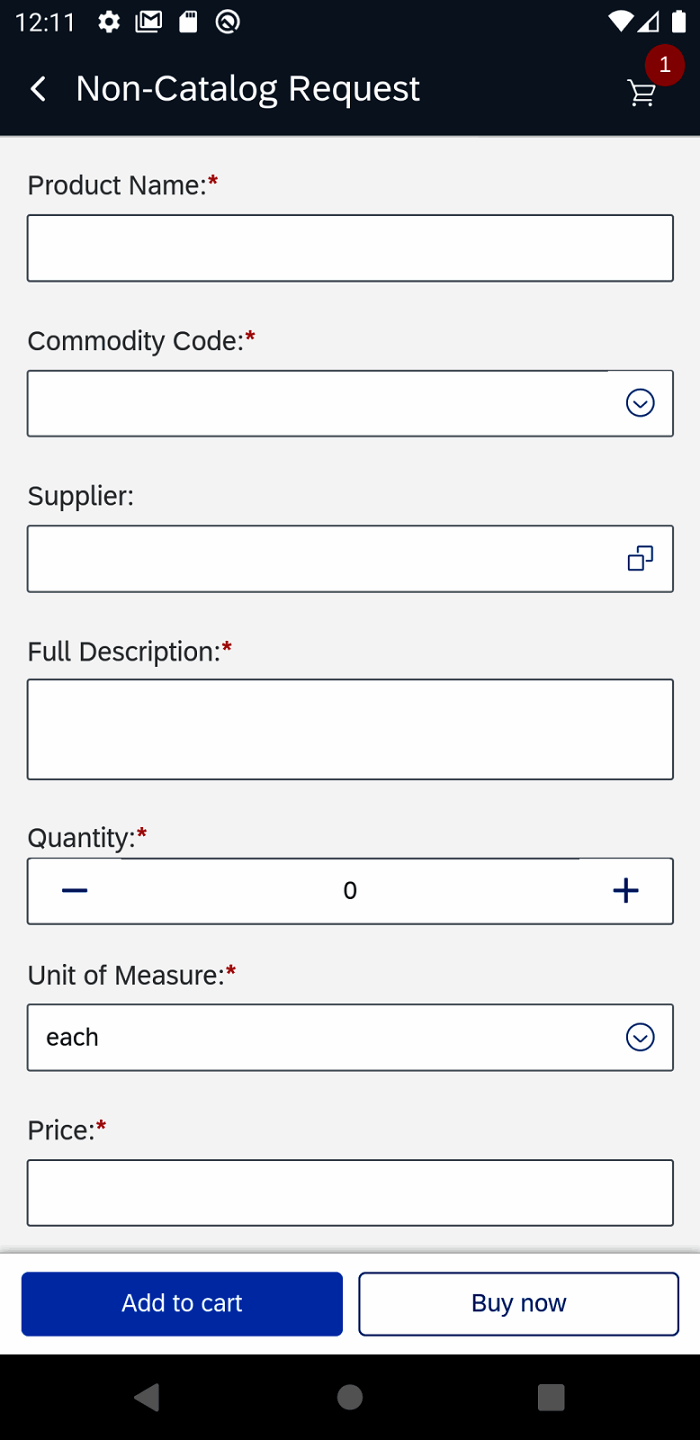Decrease the quantity with the minus control
Image resolution: width=700 pixels, height=1440 pixels.
tap(74, 890)
